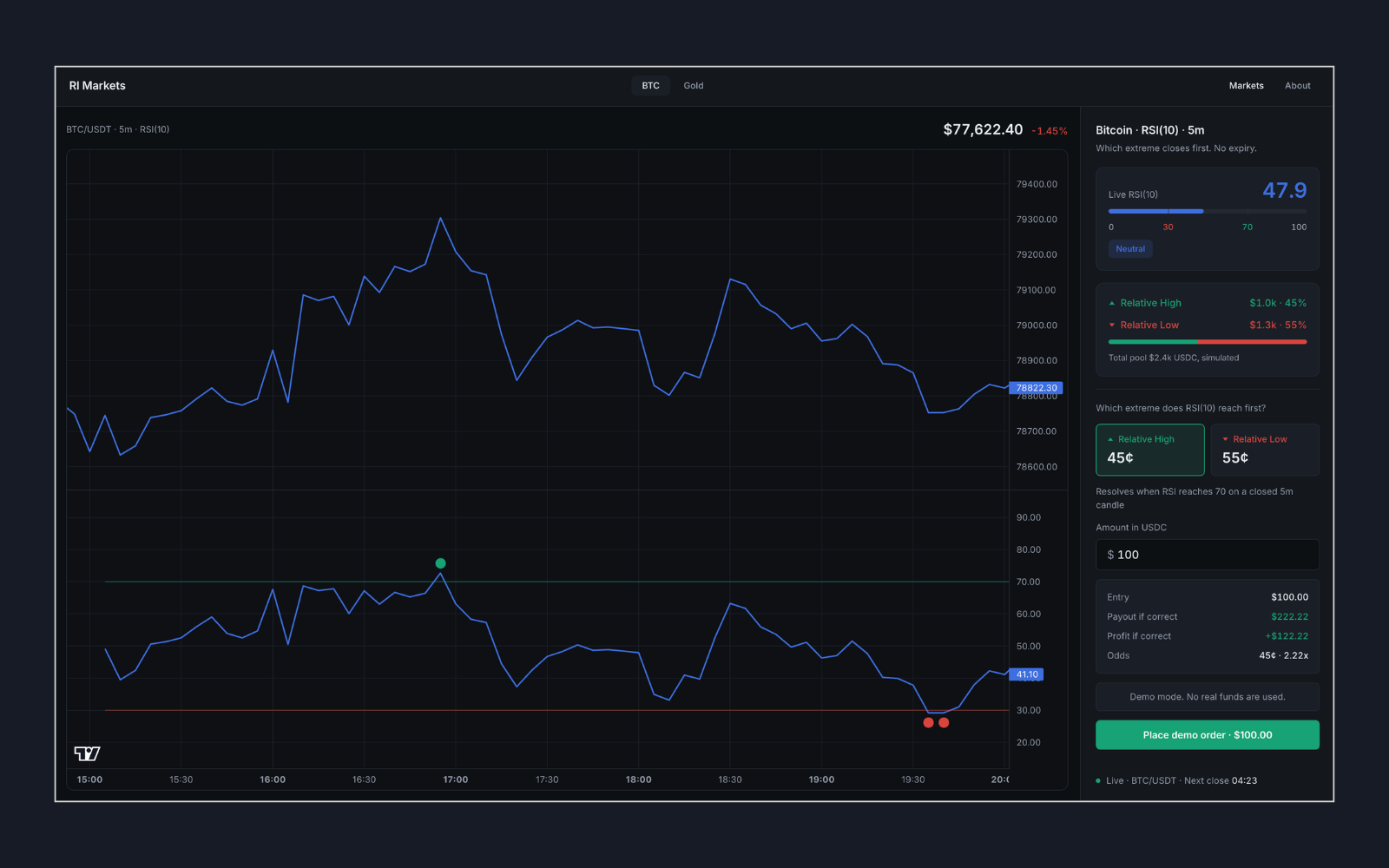The image size is (1389, 868).
Task: Click the 15:00 time axis label
Action: point(89,779)
